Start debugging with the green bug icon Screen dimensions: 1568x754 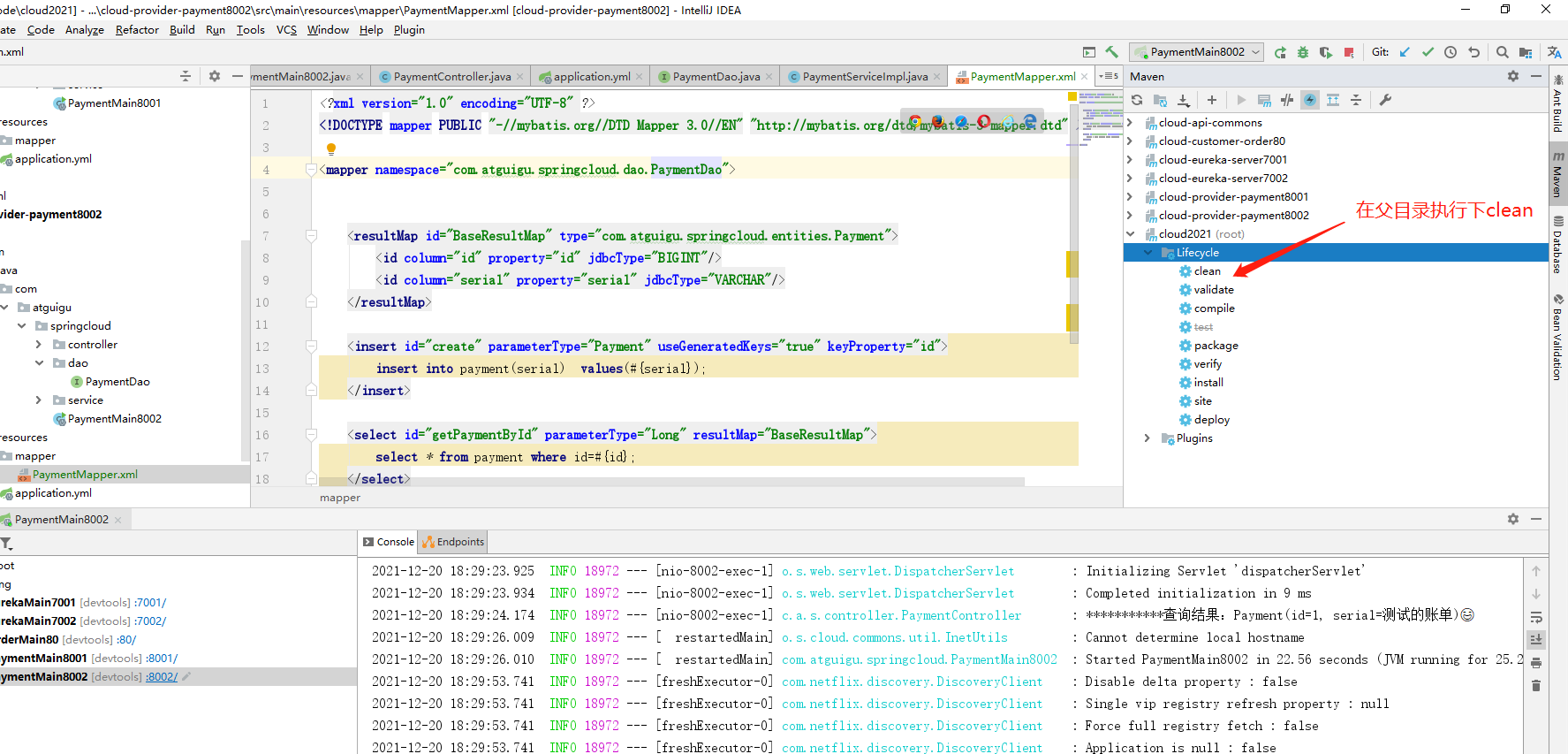[x=1303, y=52]
